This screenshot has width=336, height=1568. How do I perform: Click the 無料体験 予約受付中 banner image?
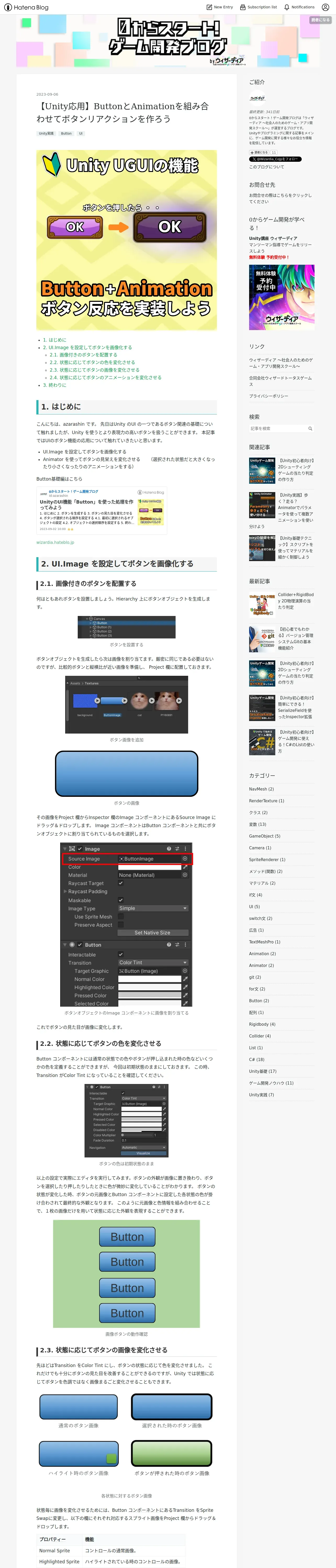point(282,298)
